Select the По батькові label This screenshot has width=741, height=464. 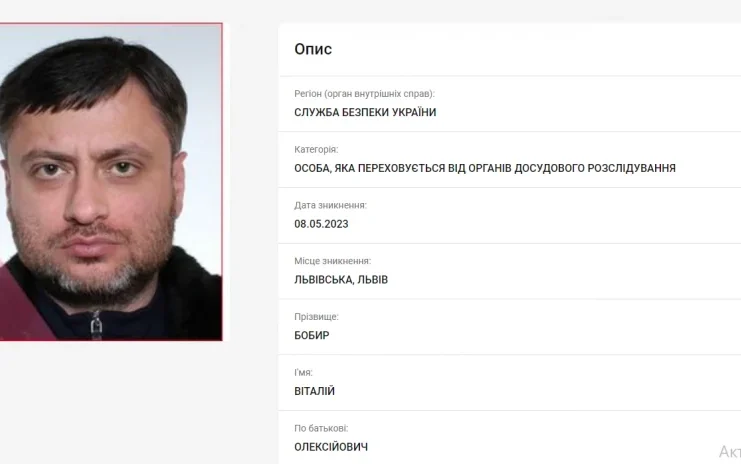321,428
